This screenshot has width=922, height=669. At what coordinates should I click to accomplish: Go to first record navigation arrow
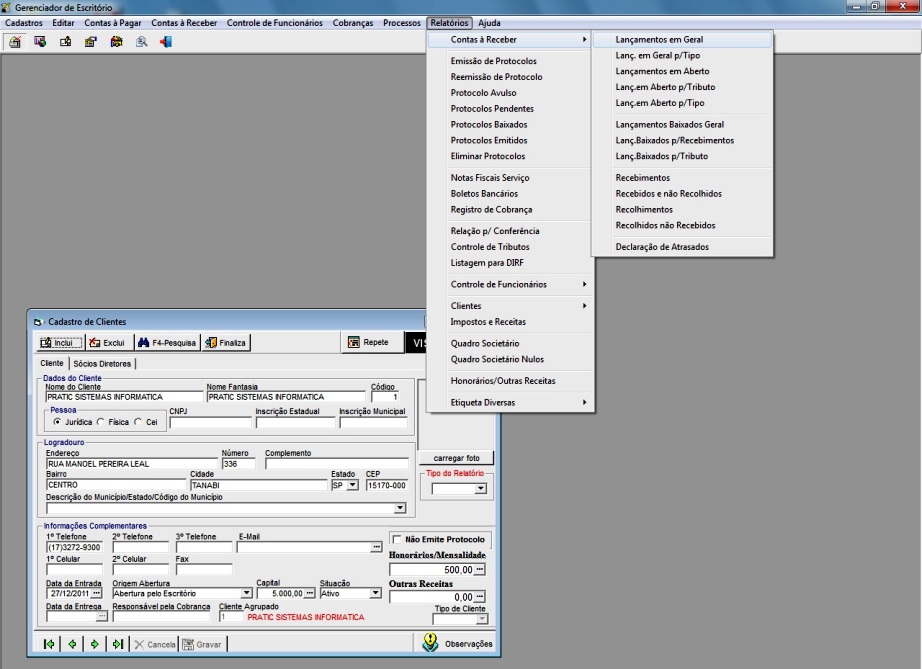(49, 644)
